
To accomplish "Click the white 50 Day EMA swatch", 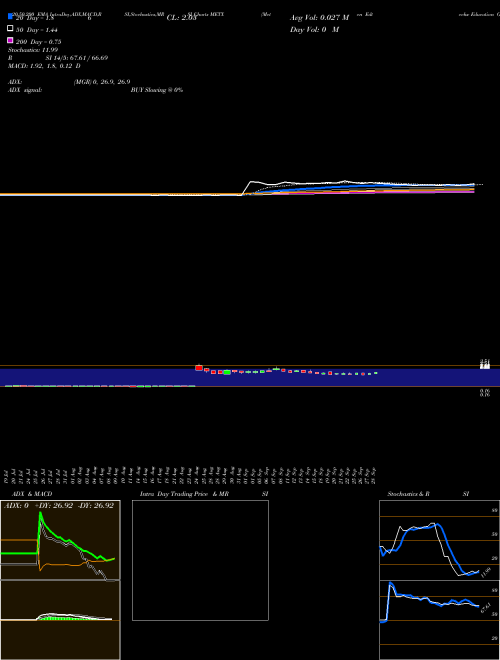I will [x=10, y=29].
